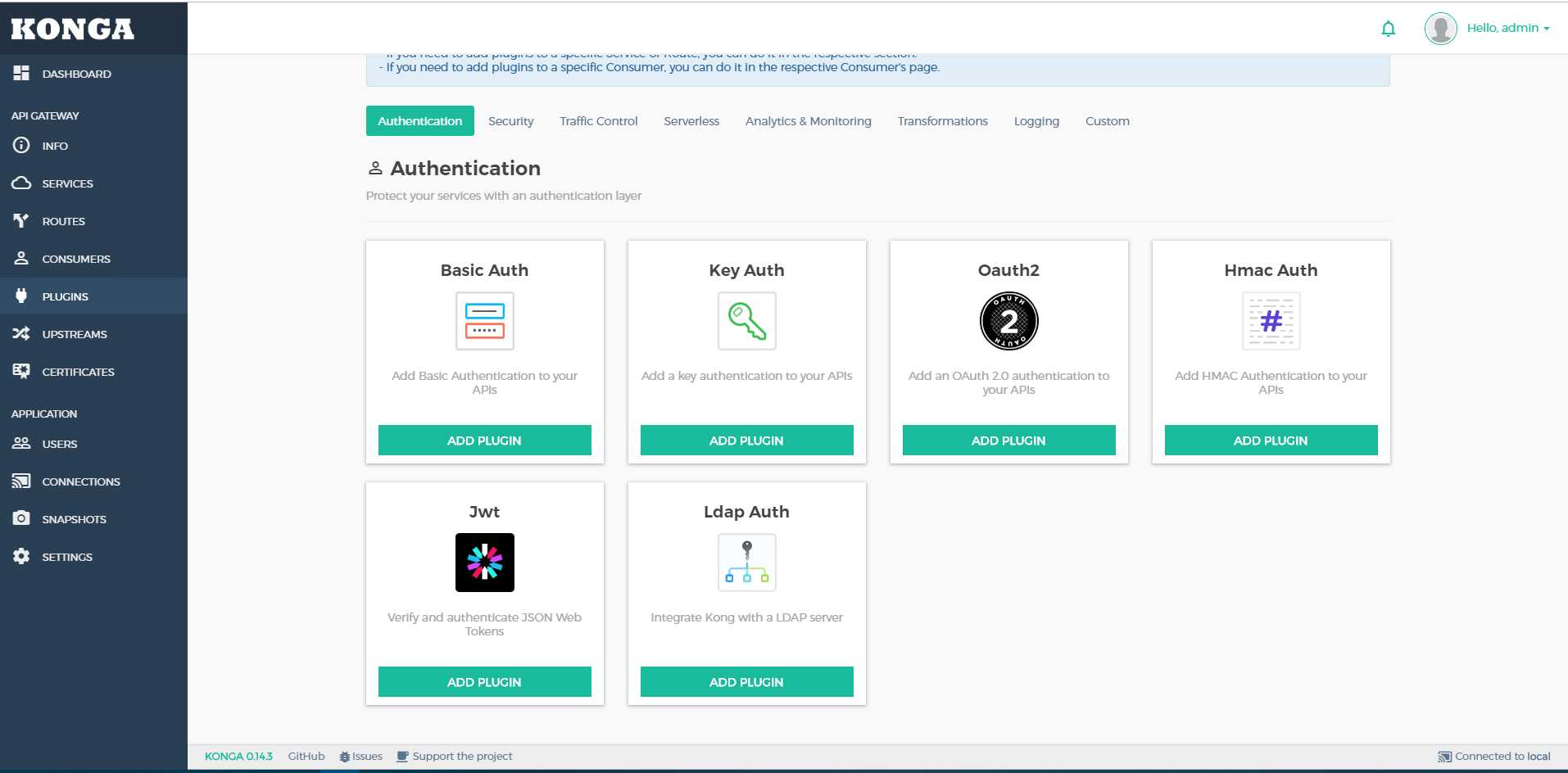The width and height of the screenshot is (1568, 773).
Task: Open the Logging tab
Action: [x=1036, y=120]
